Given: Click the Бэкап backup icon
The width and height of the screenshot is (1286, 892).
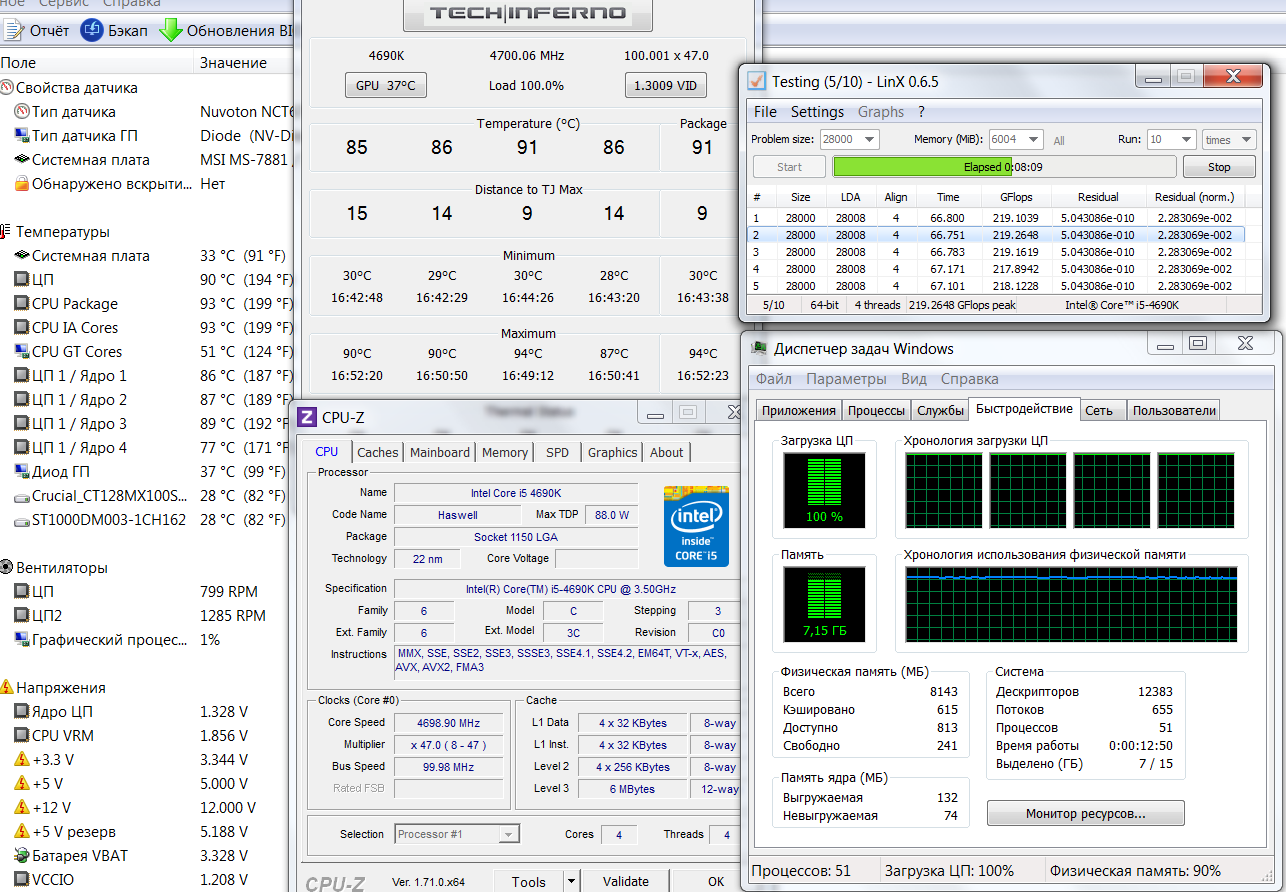Looking at the screenshot, I should point(92,31).
